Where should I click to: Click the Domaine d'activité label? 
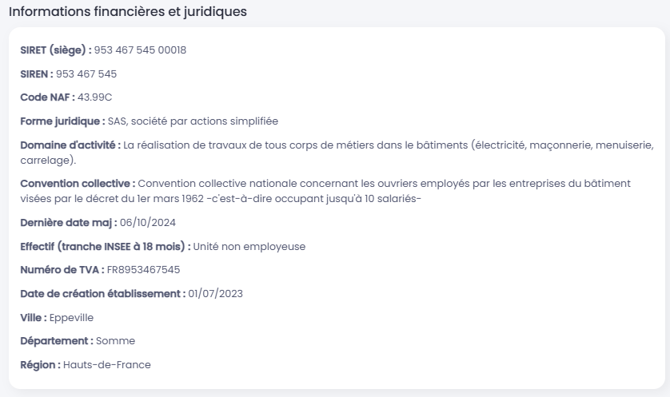[70, 145]
